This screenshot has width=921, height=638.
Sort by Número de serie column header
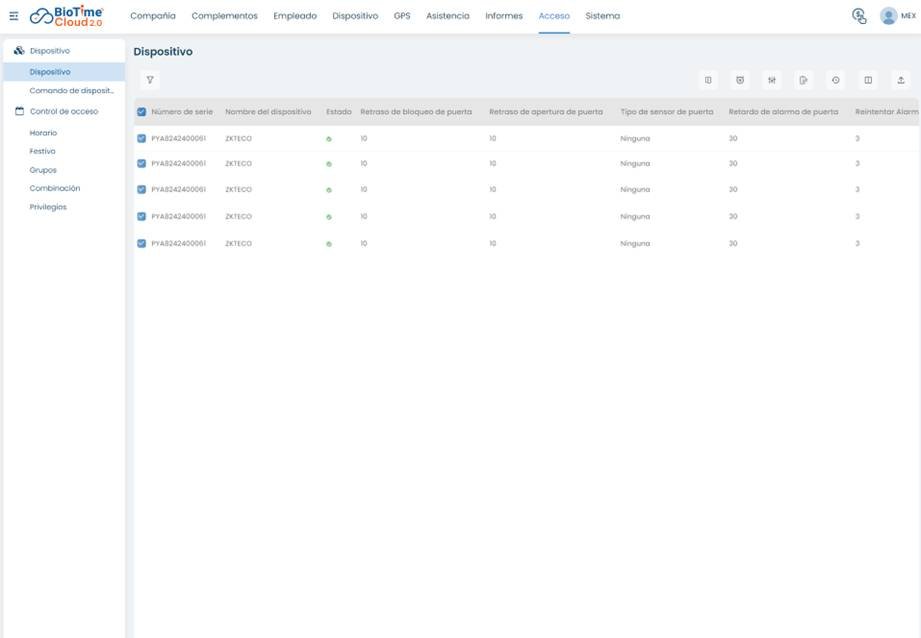[182, 112]
